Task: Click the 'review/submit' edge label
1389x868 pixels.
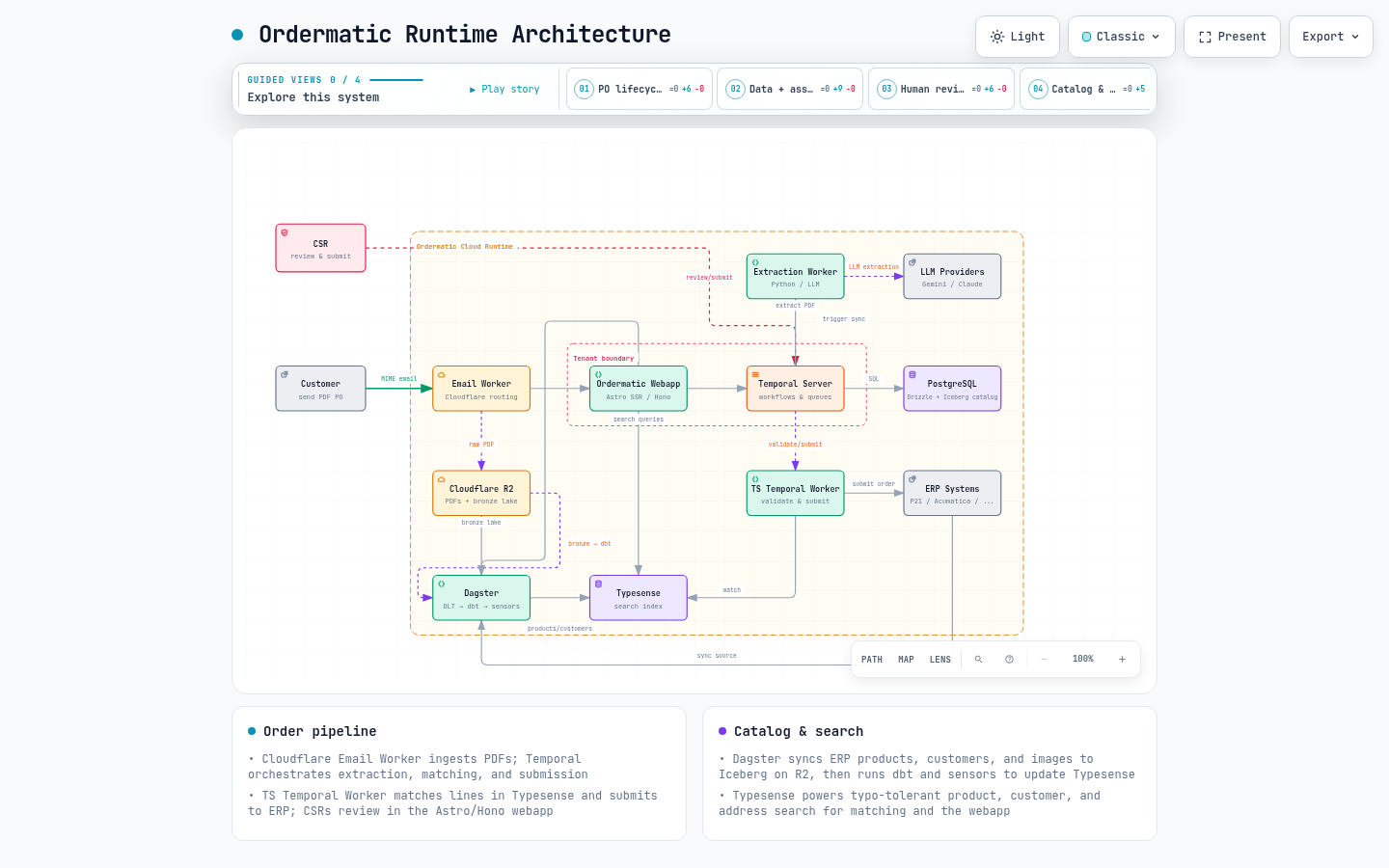Action: pyautogui.click(x=709, y=278)
